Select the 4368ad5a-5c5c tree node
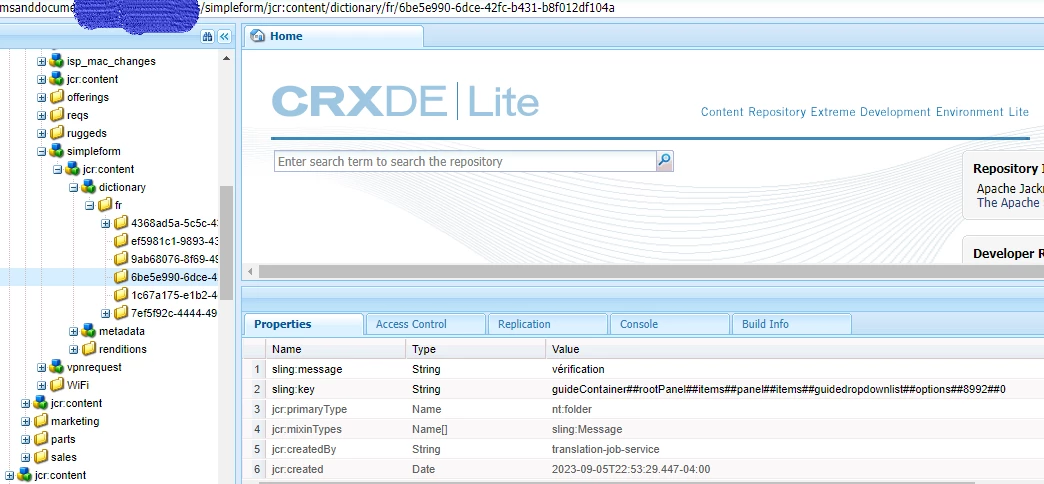This screenshot has height=484, width=1044. (174, 223)
